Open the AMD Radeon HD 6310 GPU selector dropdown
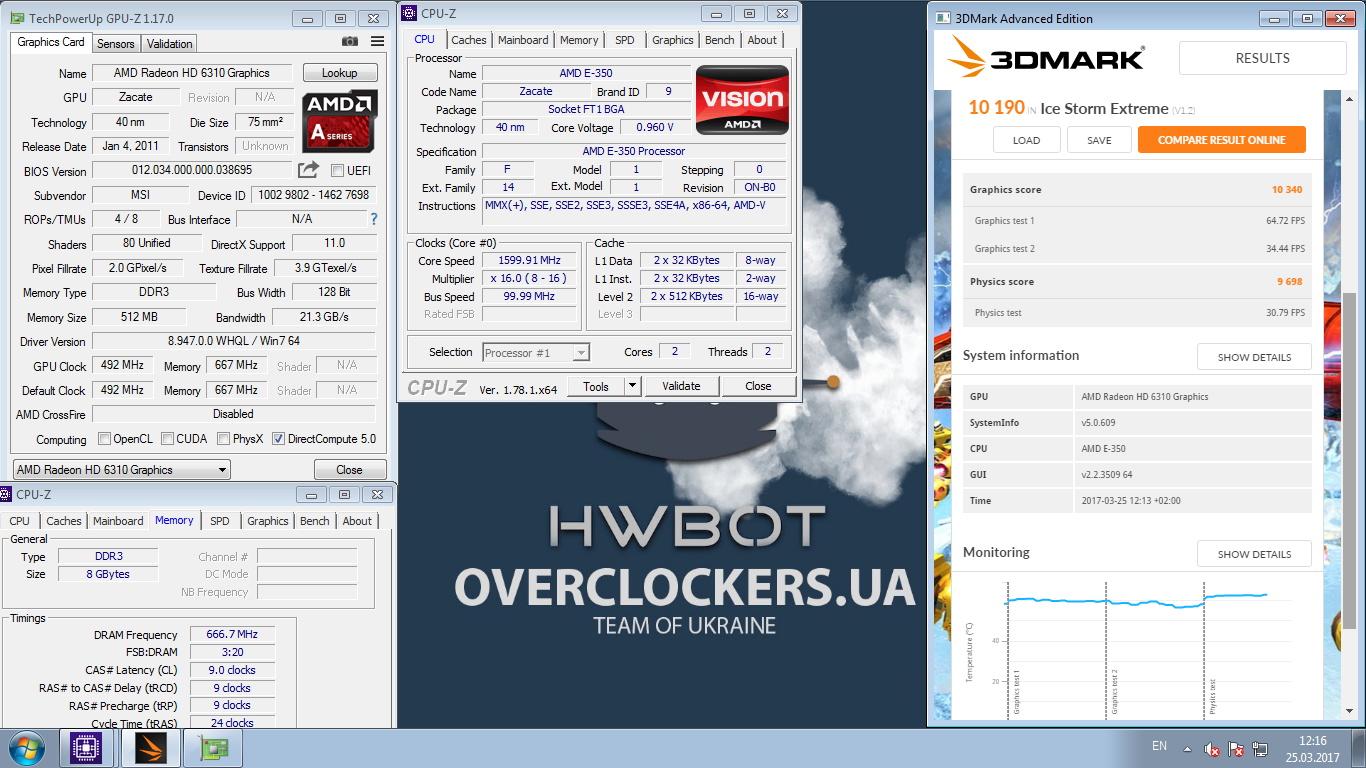The height and width of the screenshot is (768, 1366). (x=121, y=470)
